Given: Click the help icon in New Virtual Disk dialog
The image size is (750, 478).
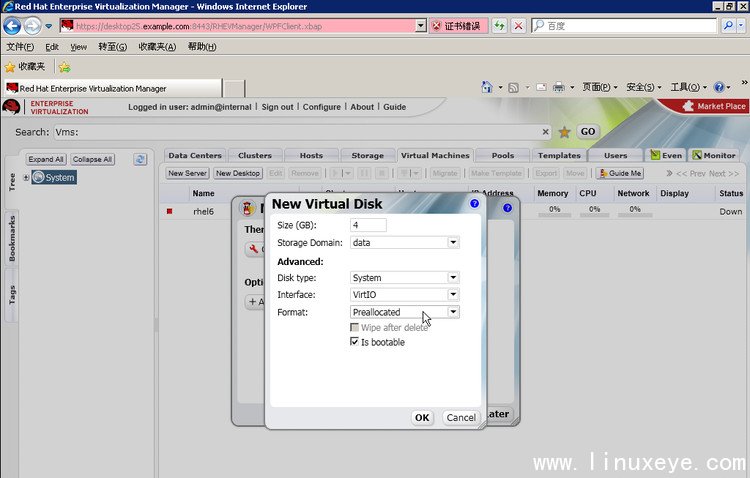Looking at the screenshot, I should tap(474, 203).
